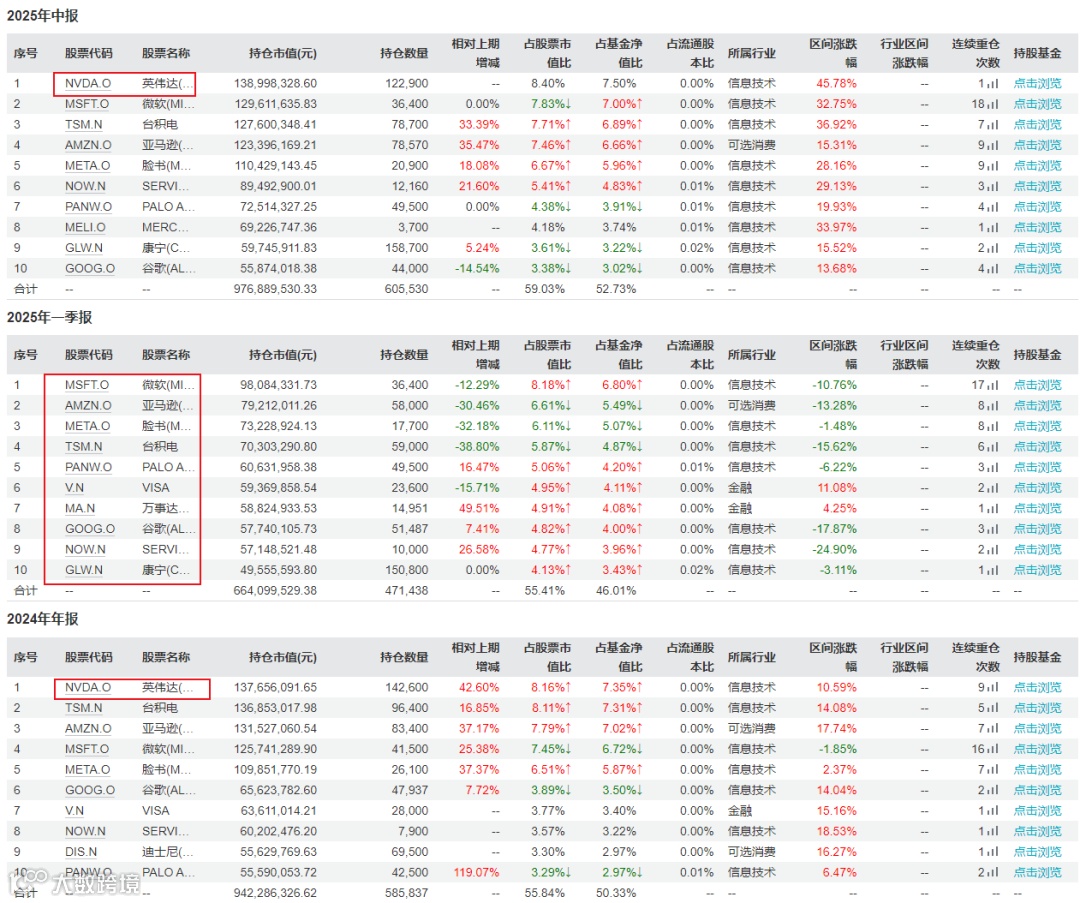Open the bar chart icon for GOOG.O in 2025年一季报
Screen dimensions: 1080x903
point(993,530)
